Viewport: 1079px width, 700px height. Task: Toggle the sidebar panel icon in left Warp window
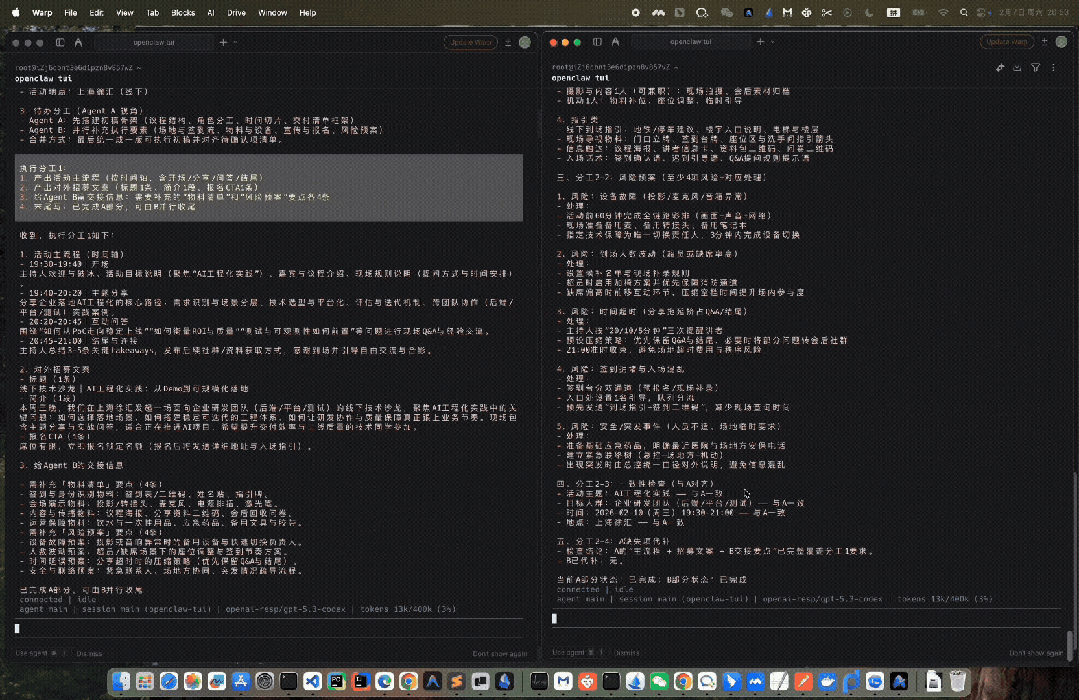[60, 43]
